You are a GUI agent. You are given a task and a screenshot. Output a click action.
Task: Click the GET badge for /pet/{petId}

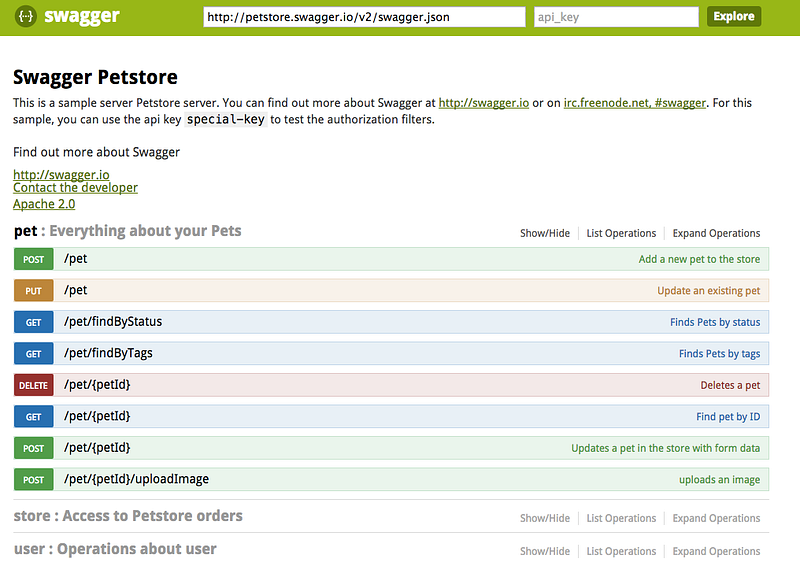pos(34,417)
